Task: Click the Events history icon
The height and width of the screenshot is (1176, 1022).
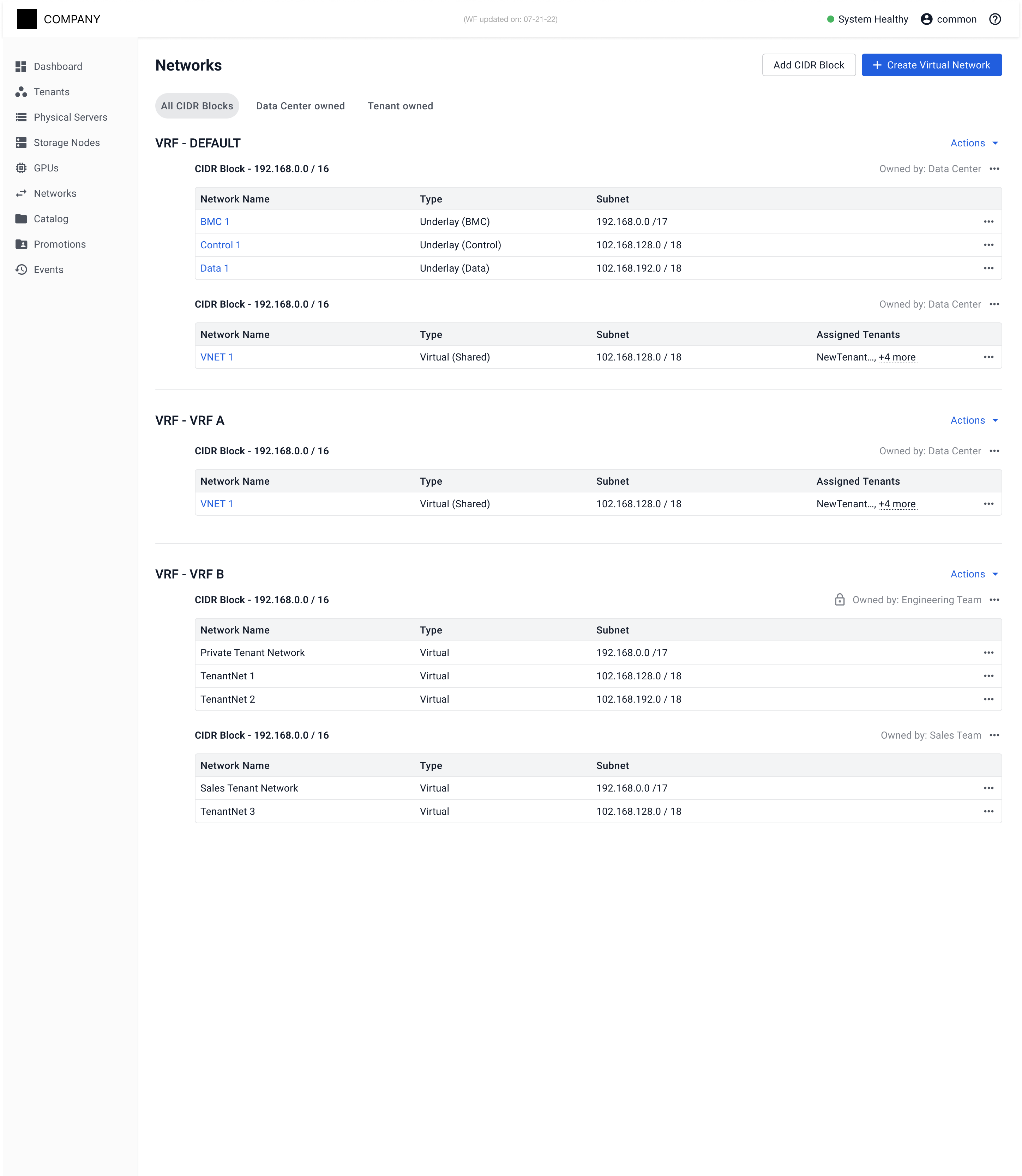Action: coord(21,269)
